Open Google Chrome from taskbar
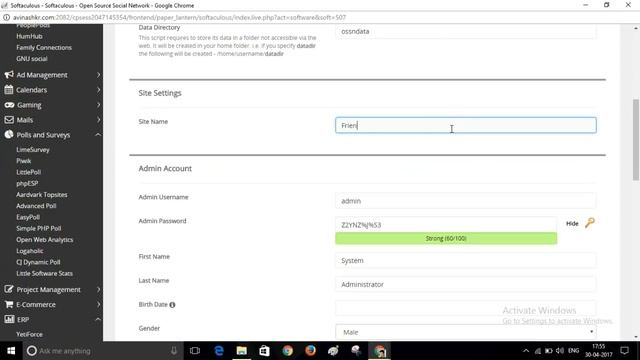This screenshot has width=640, height=360. (287, 351)
